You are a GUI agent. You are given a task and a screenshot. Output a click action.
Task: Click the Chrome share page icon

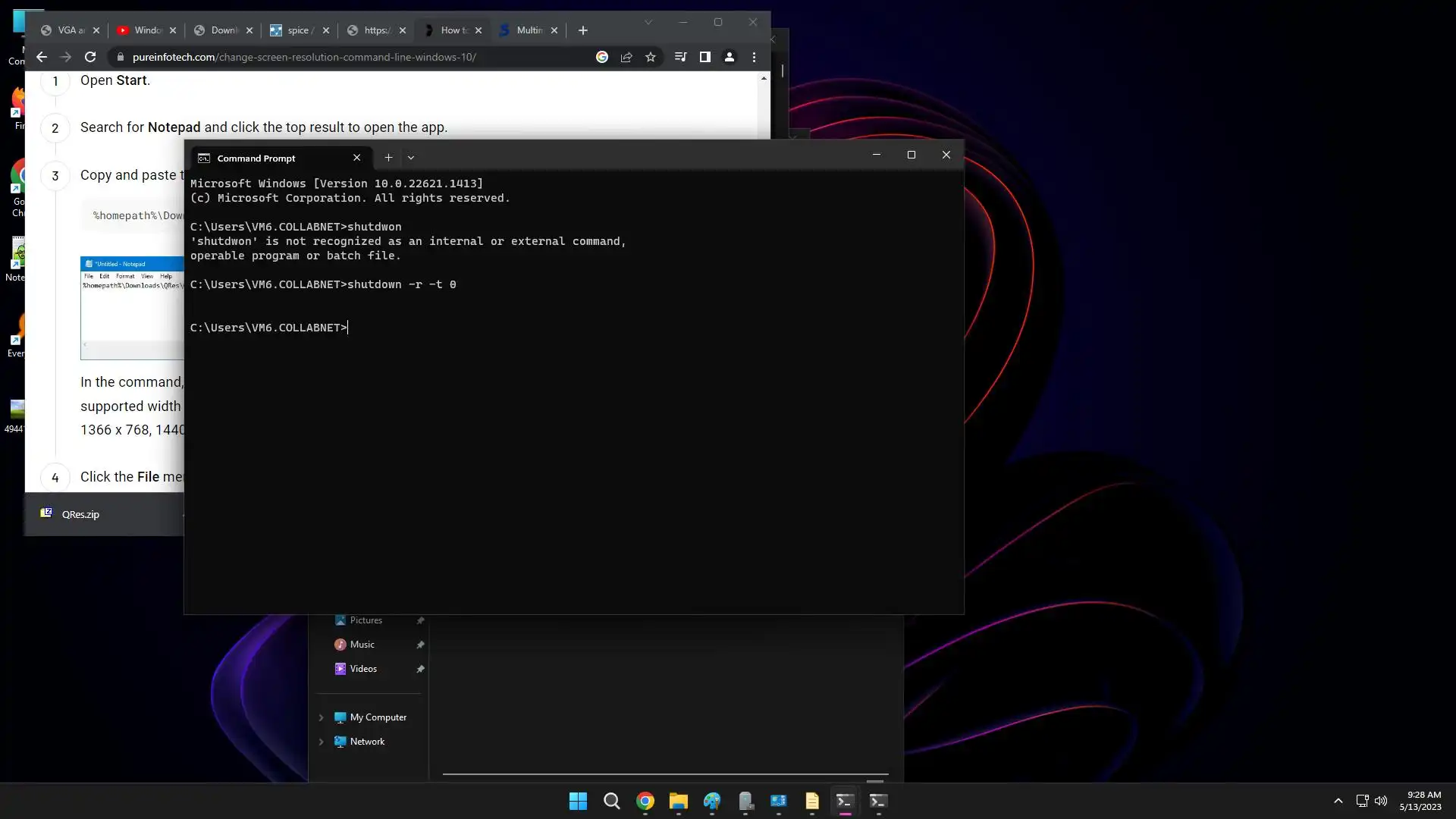pos(626,57)
